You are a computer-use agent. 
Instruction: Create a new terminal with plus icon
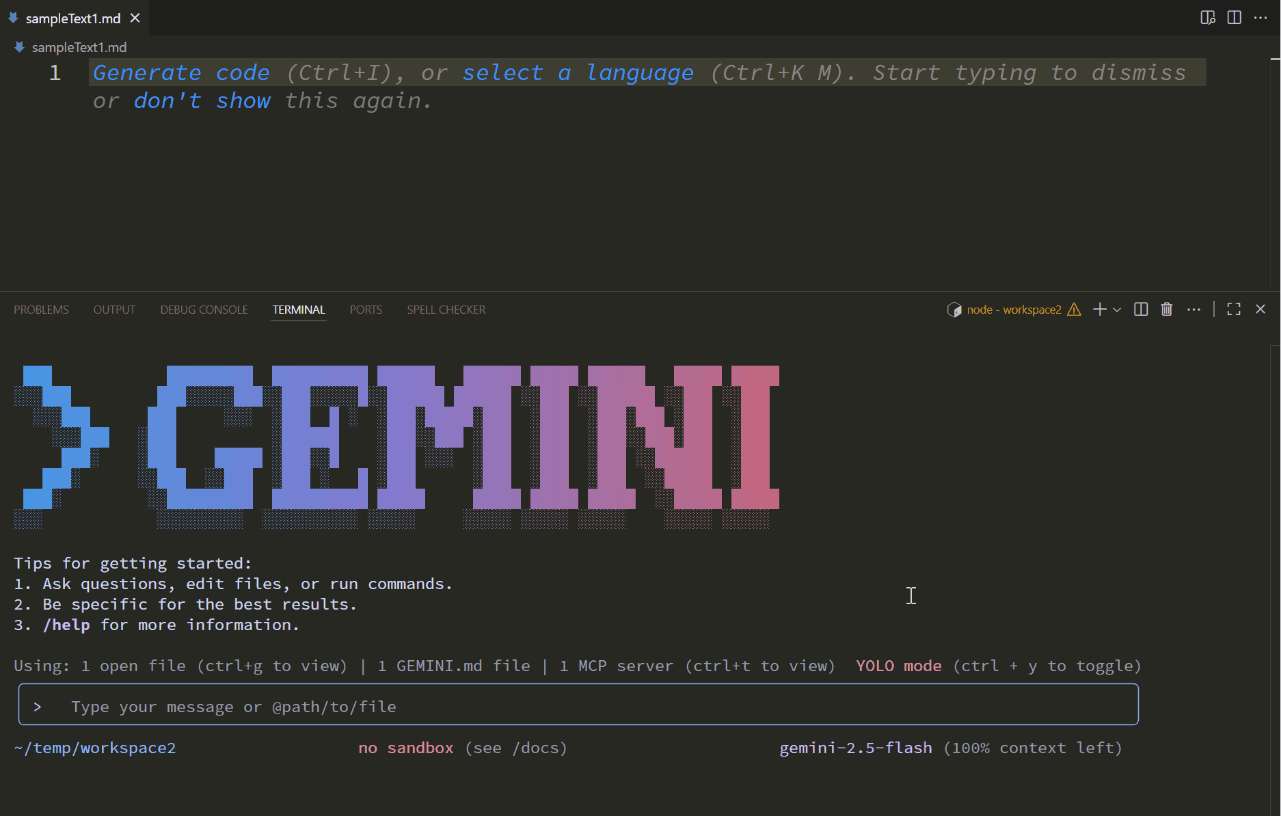click(1099, 310)
